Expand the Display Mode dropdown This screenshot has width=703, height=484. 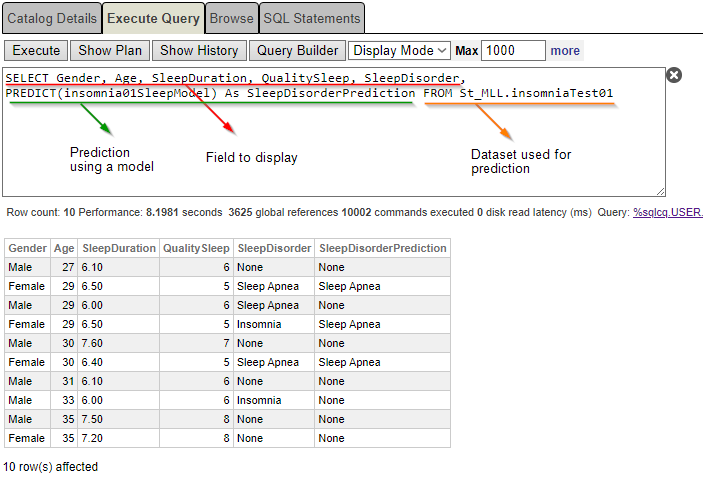tap(399, 50)
